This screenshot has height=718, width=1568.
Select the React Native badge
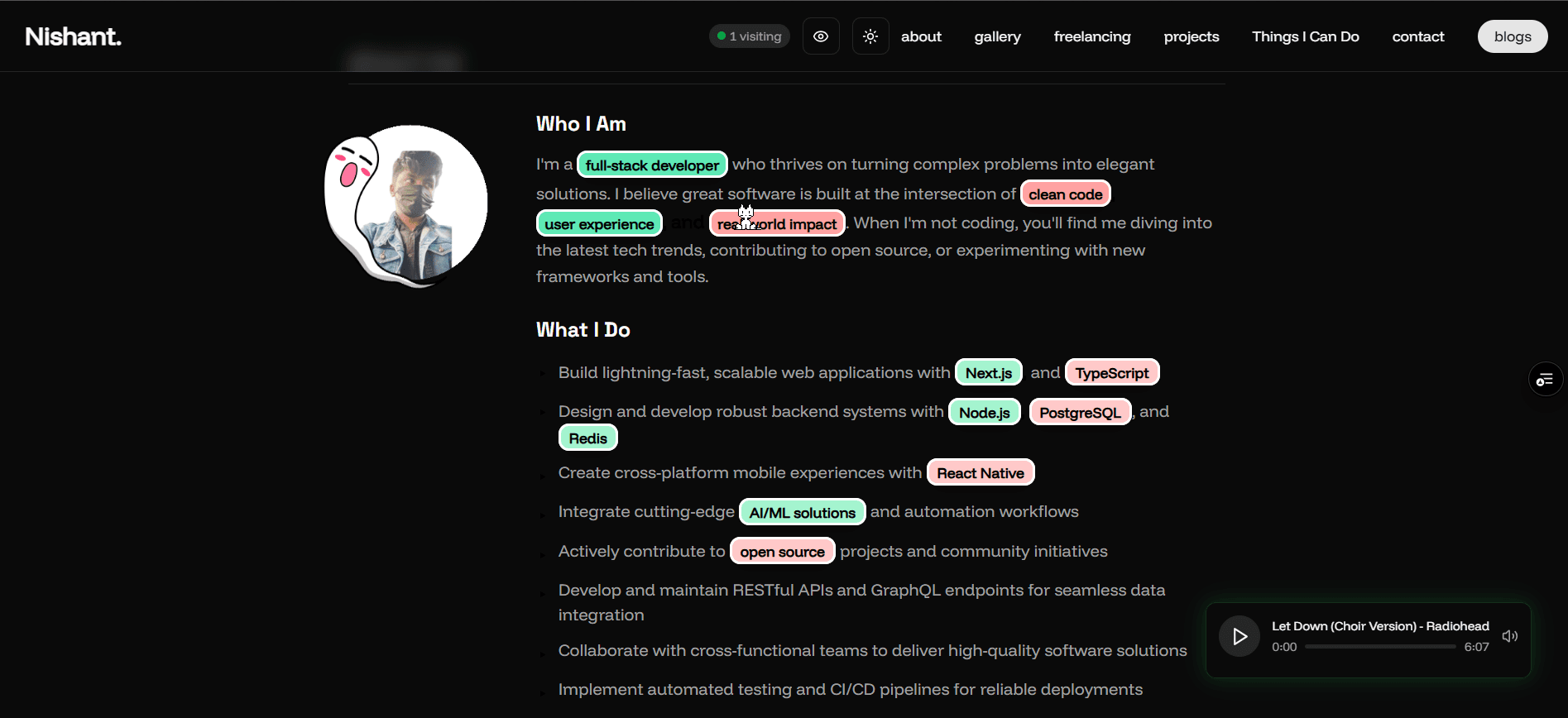(980, 473)
